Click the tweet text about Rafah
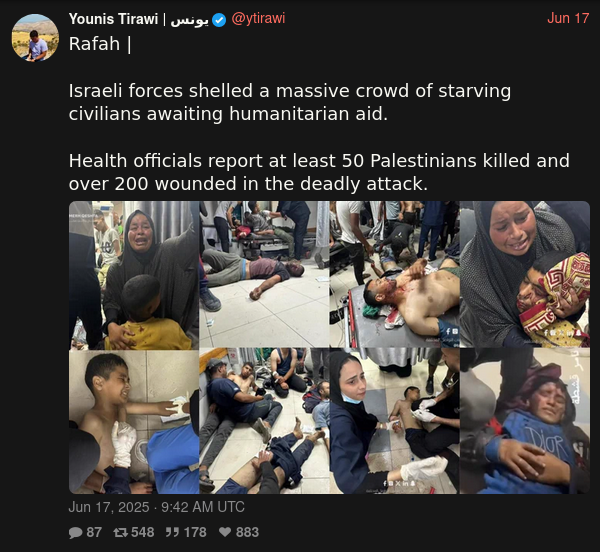The width and height of the screenshot is (600, 552). click(x=319, y=114)
